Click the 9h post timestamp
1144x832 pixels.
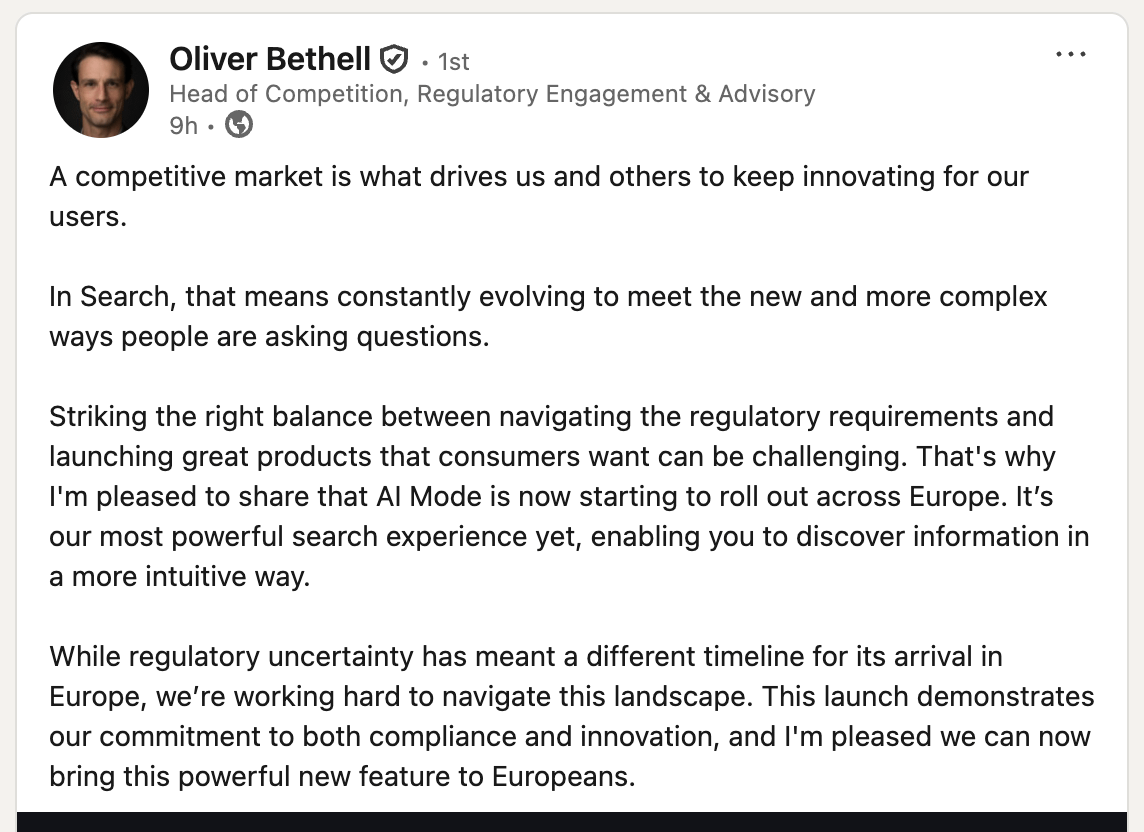pyautogui.click(x=183, y=126)
